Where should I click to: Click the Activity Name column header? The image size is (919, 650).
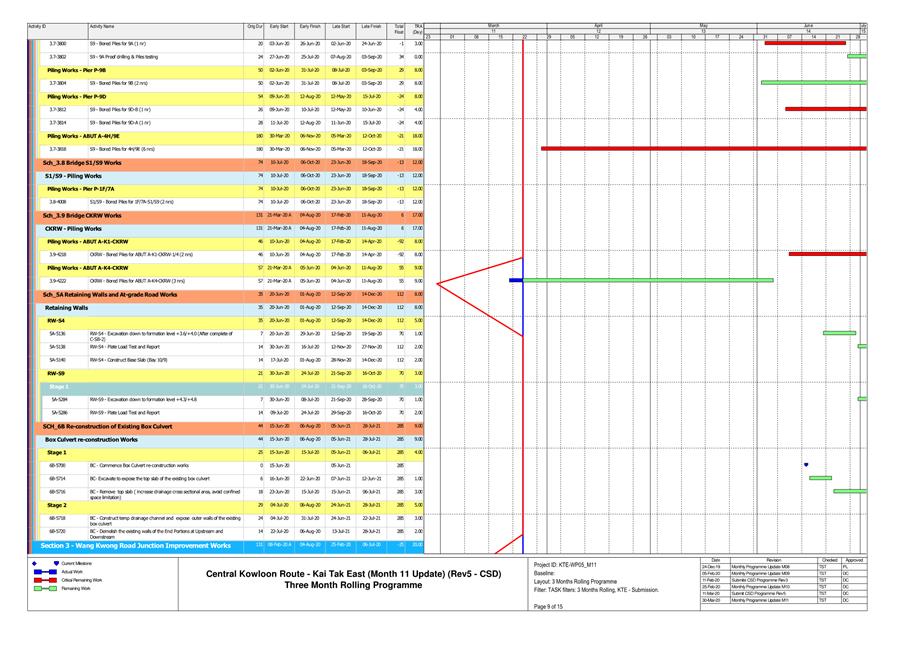pos(102,25)
